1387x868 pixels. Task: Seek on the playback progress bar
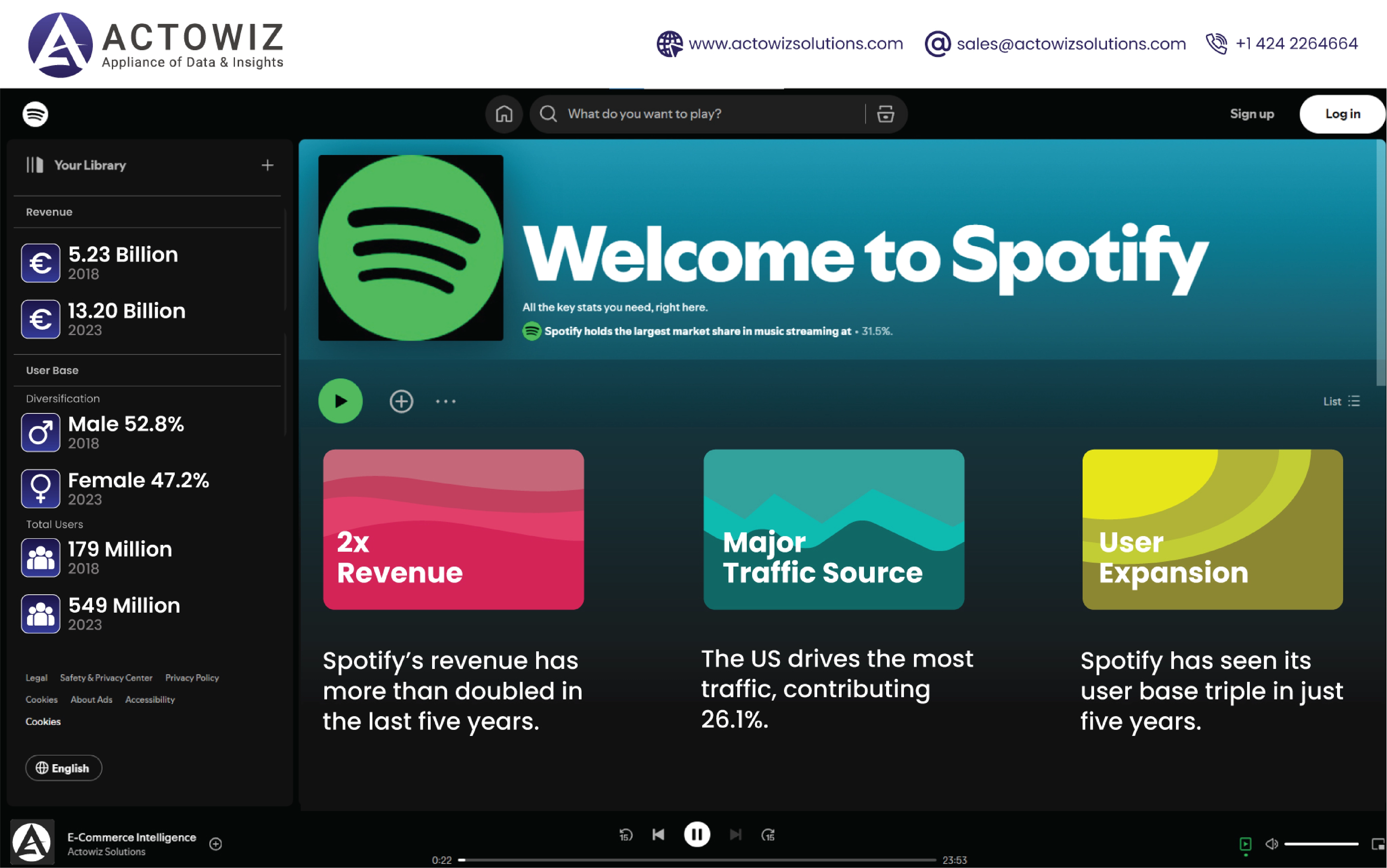[697, 860]
